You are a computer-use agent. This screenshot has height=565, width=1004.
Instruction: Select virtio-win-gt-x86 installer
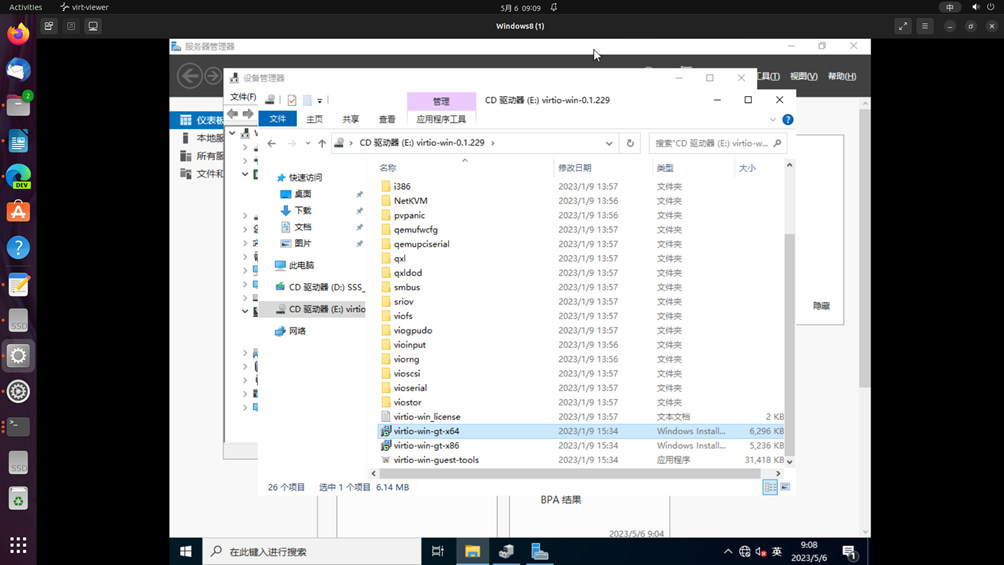pos(426,445)
